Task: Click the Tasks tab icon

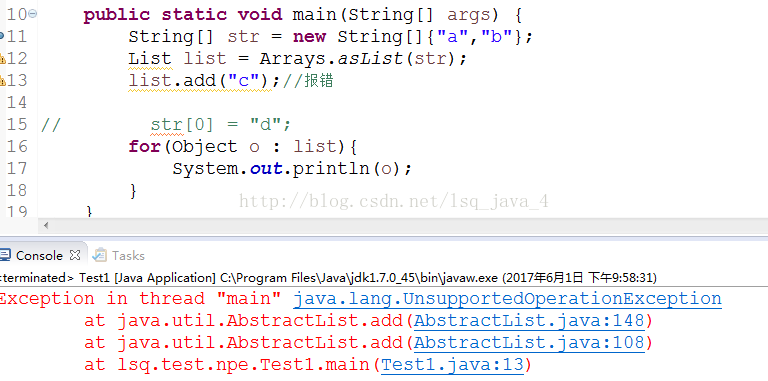Action: 99,255
